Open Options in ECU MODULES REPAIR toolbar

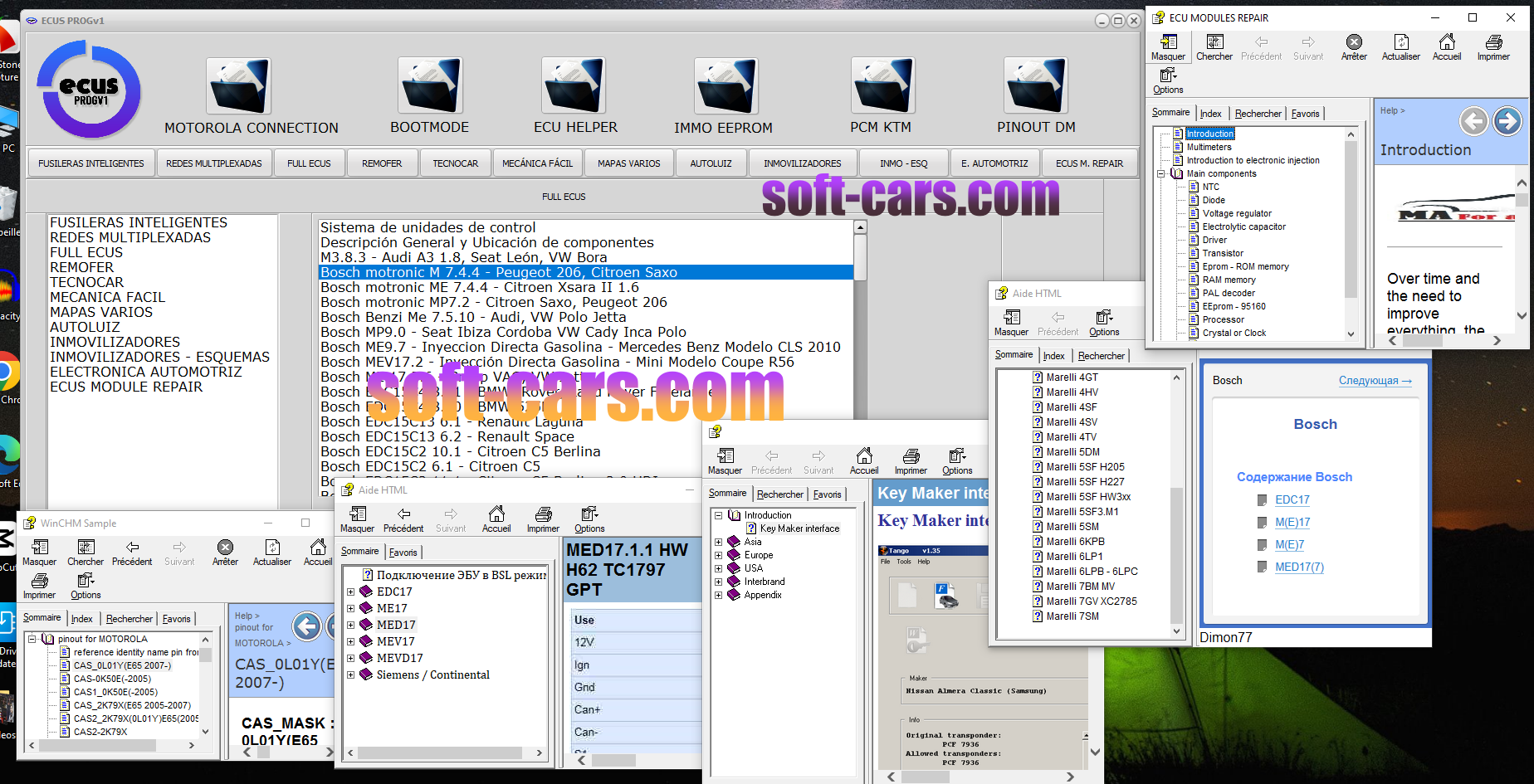[1168, 80]
